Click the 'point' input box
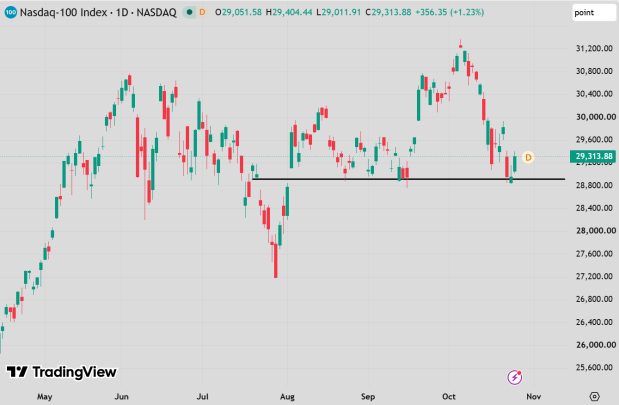Screen dimensions: 619x405 (593, 13)
